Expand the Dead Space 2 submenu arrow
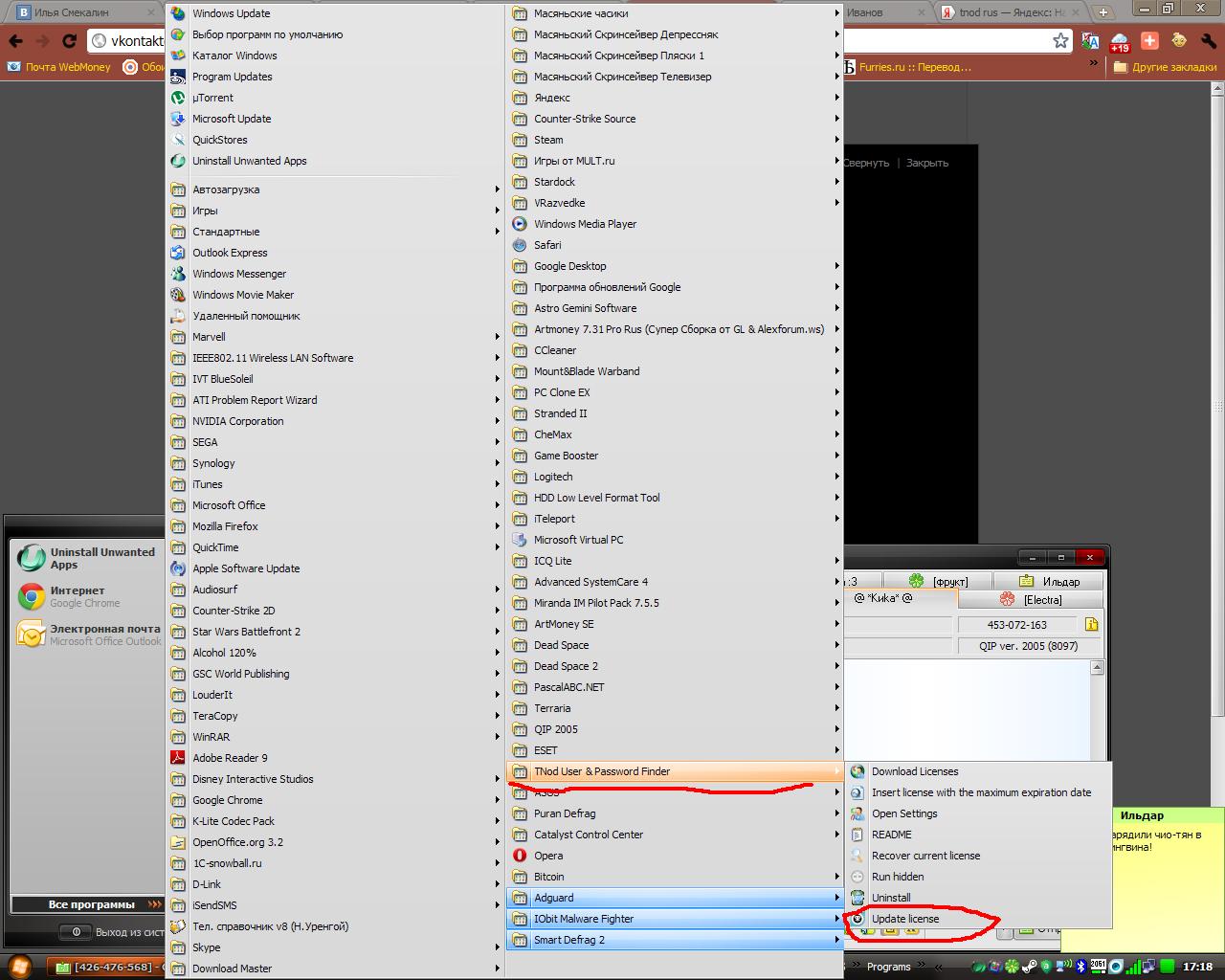1225x980 pixels. (x=836, y=666)
